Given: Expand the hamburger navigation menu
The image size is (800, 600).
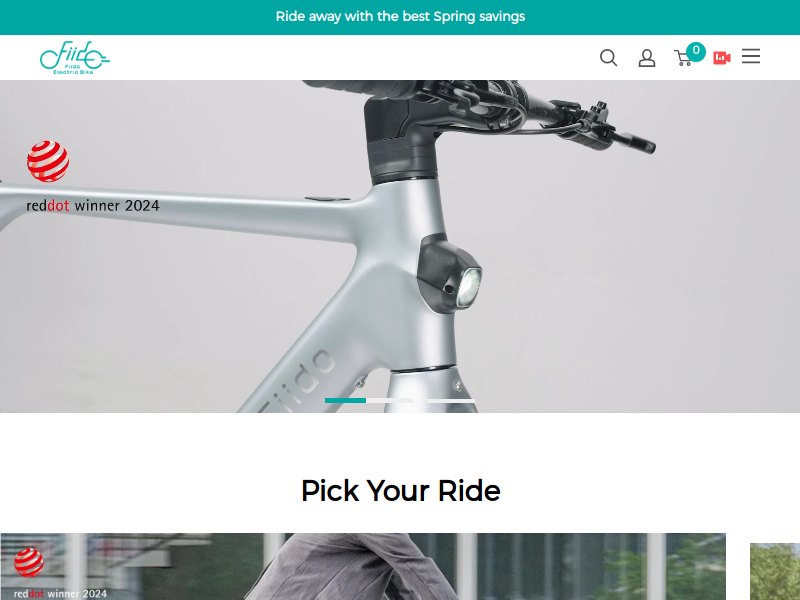Looking at the screenshot, I should coord(751,56).
